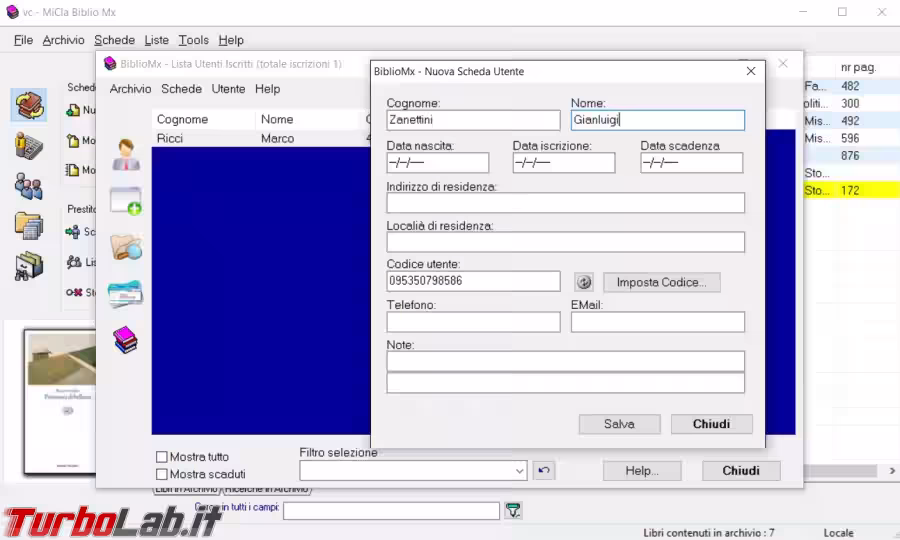This screenshot has width=900, height=540.
Task: Click the membership cards icon in Lista Utenti
Action: pos(126,294)
